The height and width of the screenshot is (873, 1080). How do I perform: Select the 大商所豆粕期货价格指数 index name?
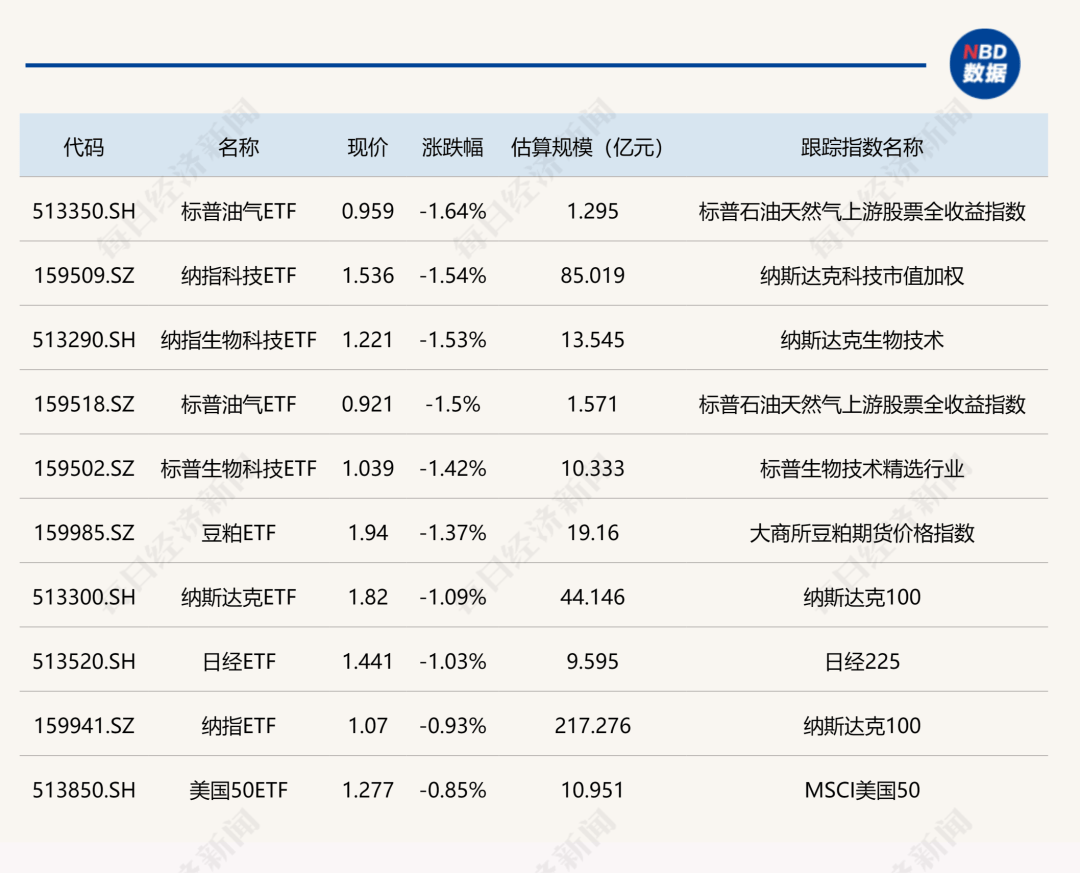861,533
